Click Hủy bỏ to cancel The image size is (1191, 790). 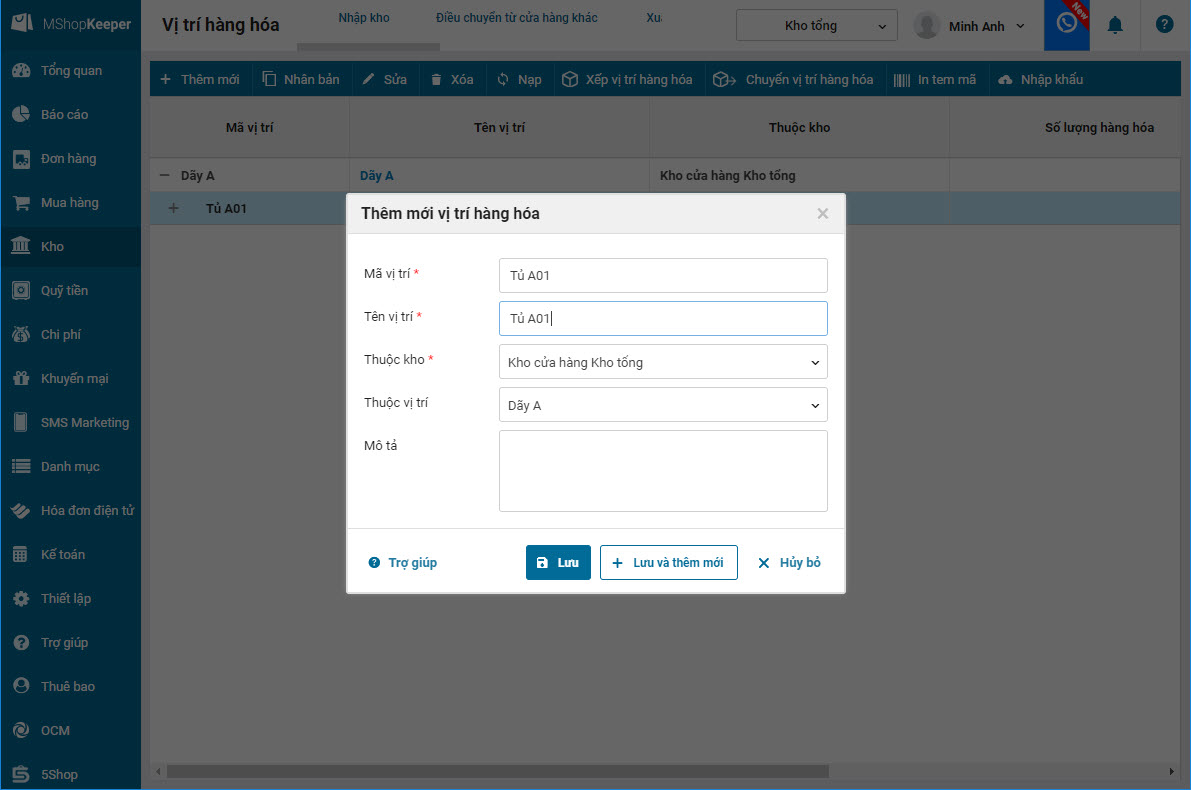coord(789,563)
